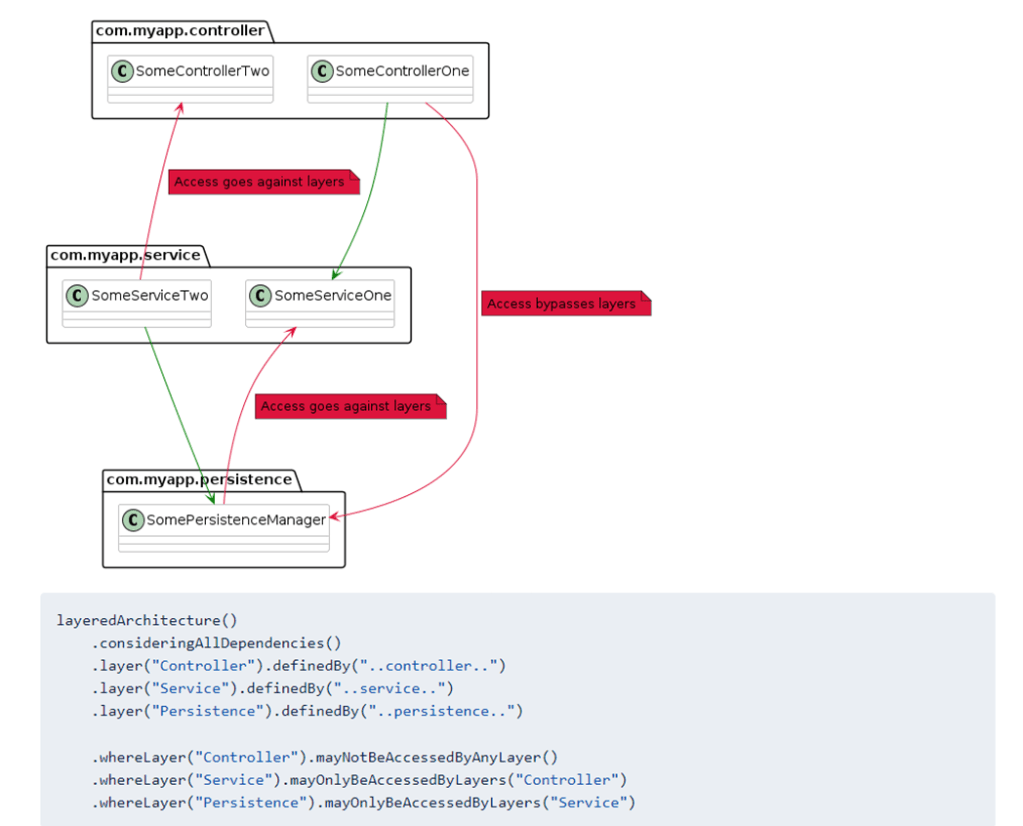Click the com.myapp.persistence package tab

[199, 479]
